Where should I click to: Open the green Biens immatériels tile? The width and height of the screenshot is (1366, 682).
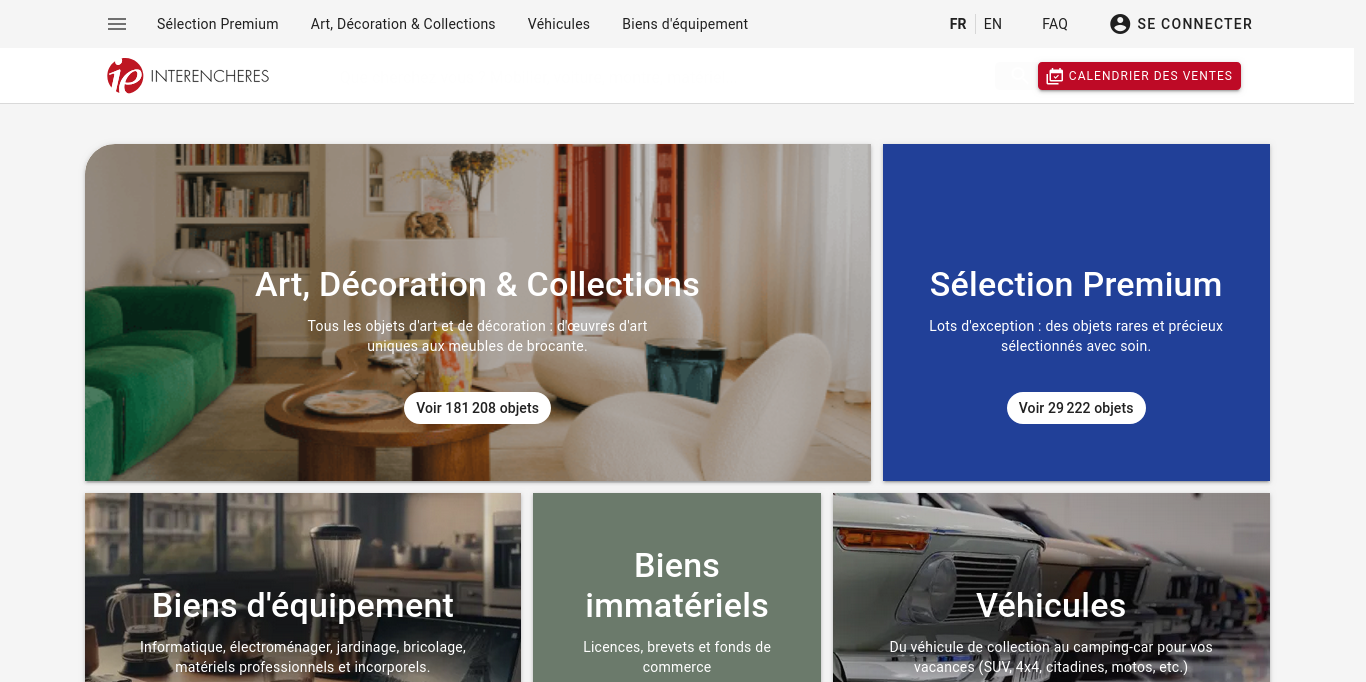(677, 588)
